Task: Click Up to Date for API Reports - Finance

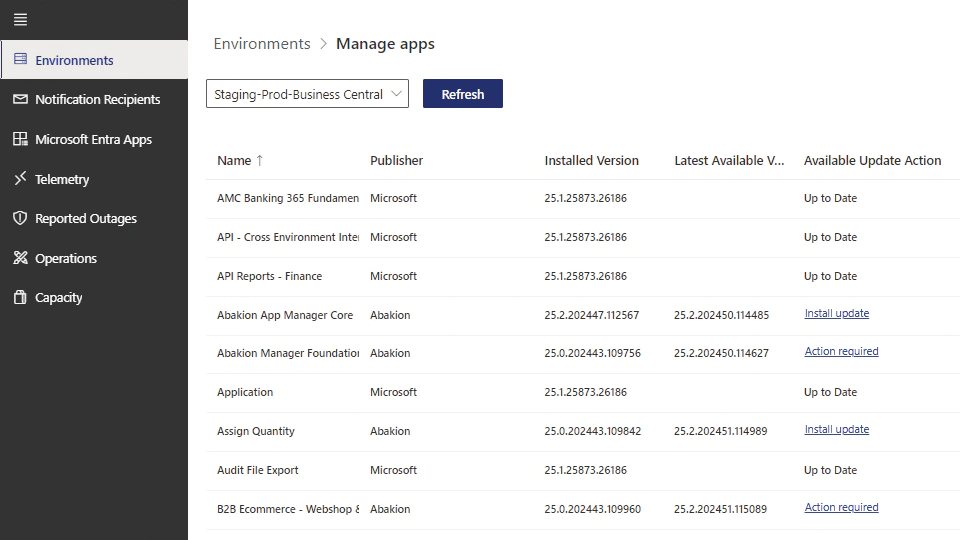Action: tap(830, 276)
